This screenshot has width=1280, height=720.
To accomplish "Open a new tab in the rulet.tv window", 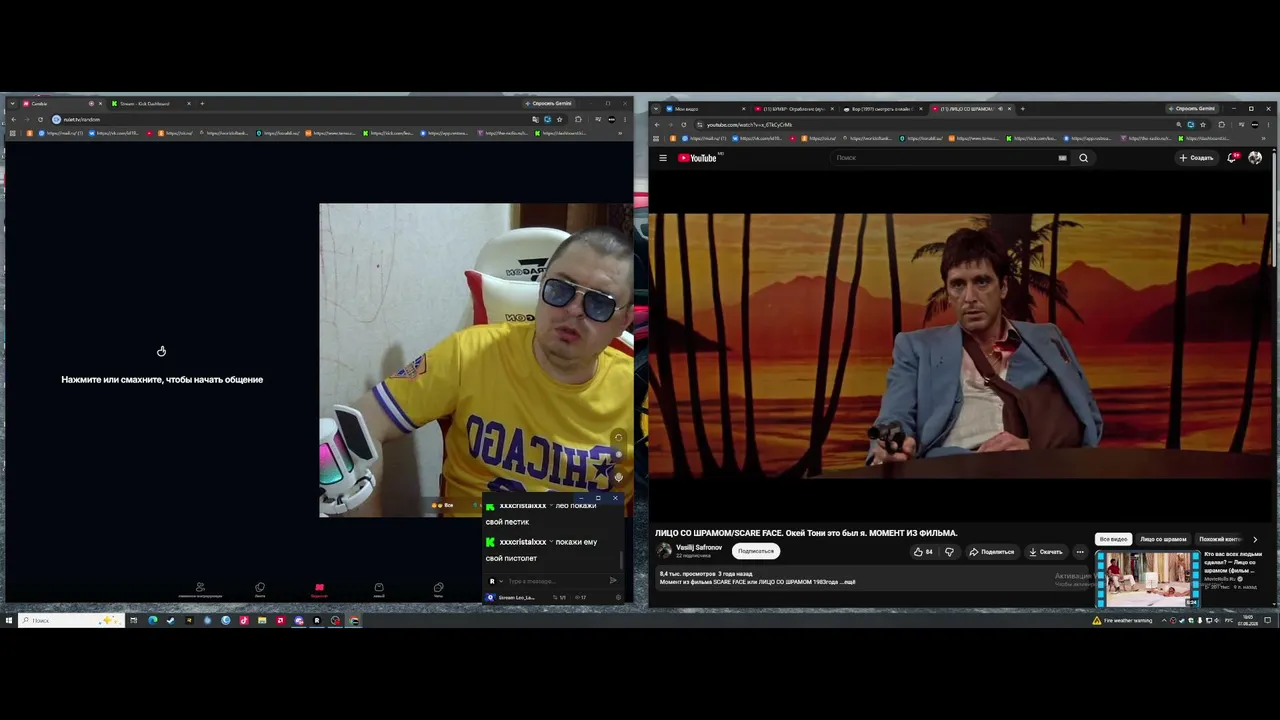I will point(202,104).
